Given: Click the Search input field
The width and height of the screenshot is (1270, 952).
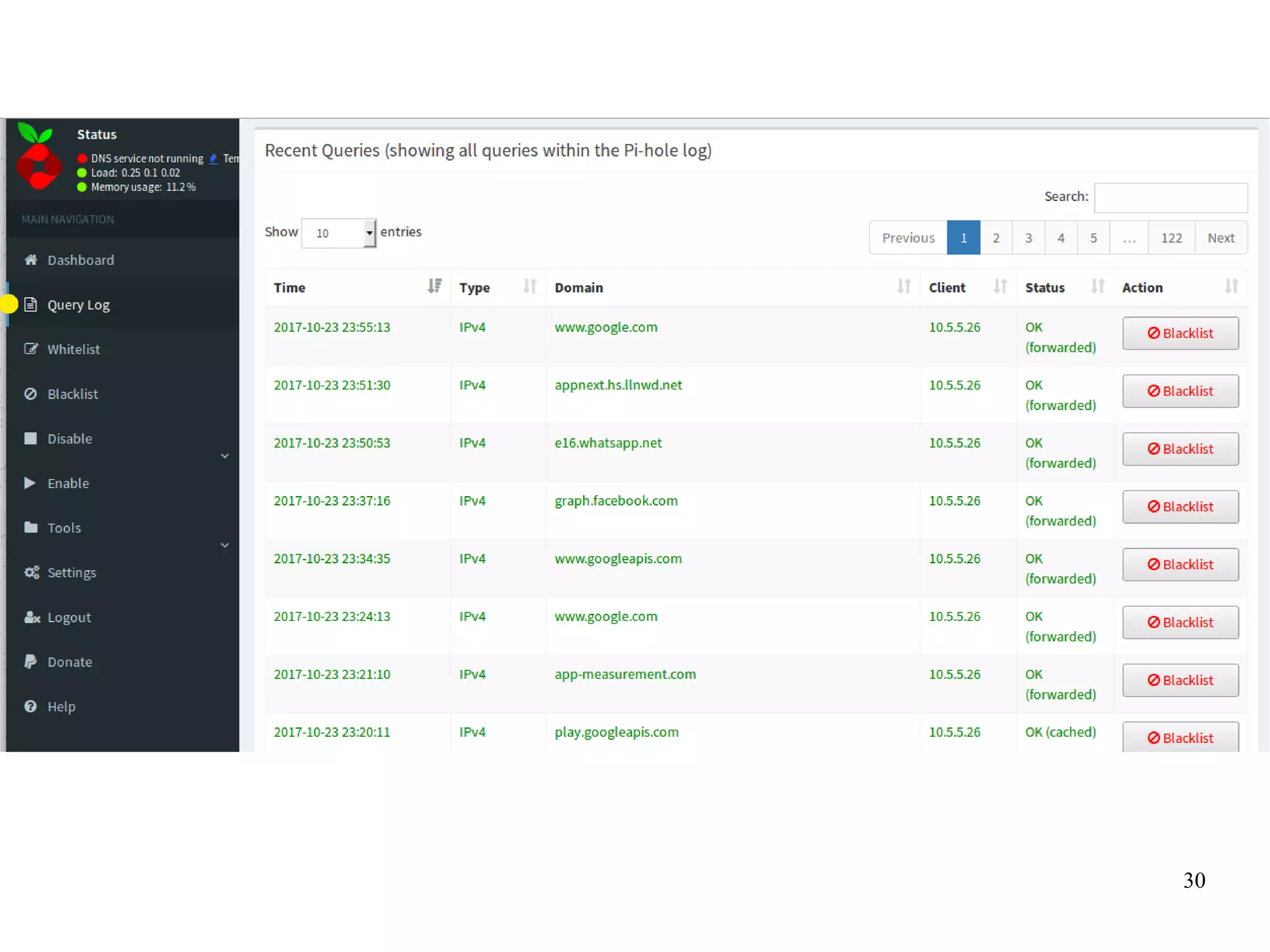Looking at the screenshot, I should coord(1170,197).
